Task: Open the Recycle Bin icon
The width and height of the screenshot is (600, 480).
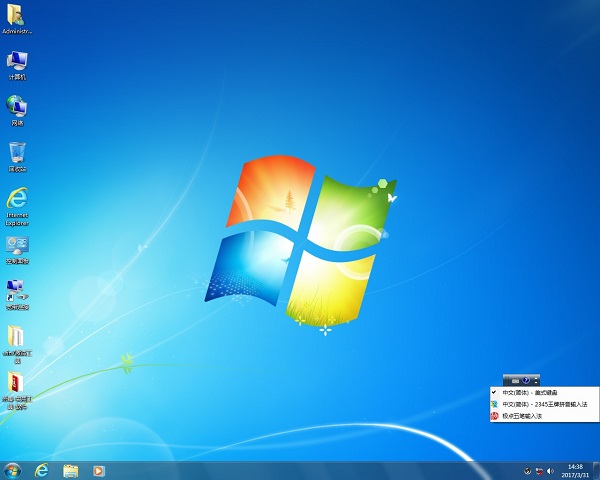Action: pyautogui.click(x=17, y=152)
